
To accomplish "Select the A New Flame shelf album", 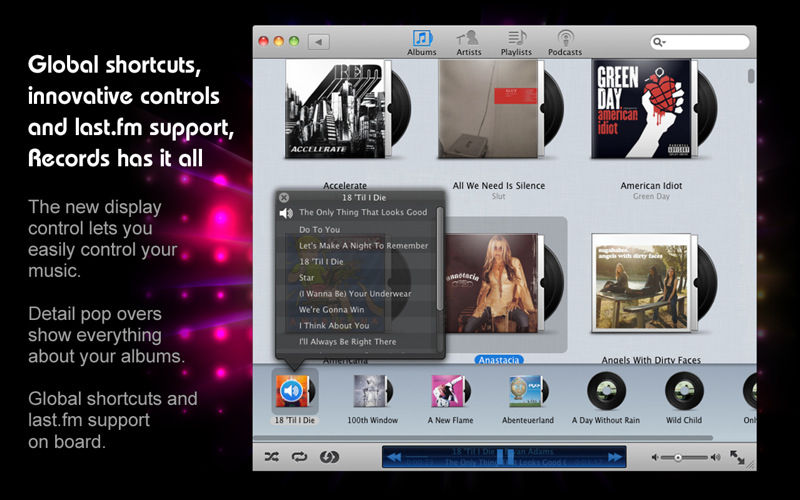I will click(x=451, y=391).
